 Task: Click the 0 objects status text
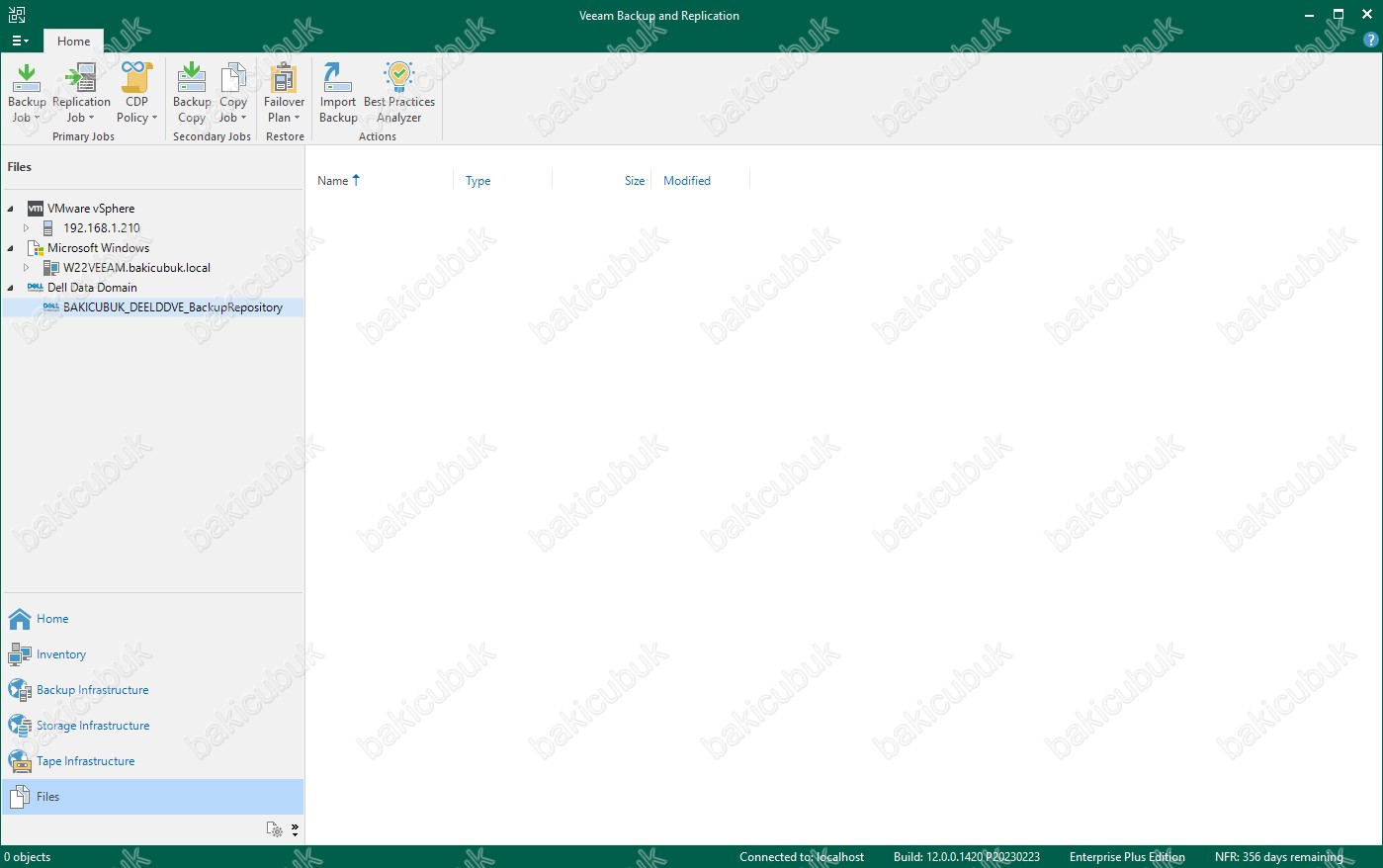[28, 857]
